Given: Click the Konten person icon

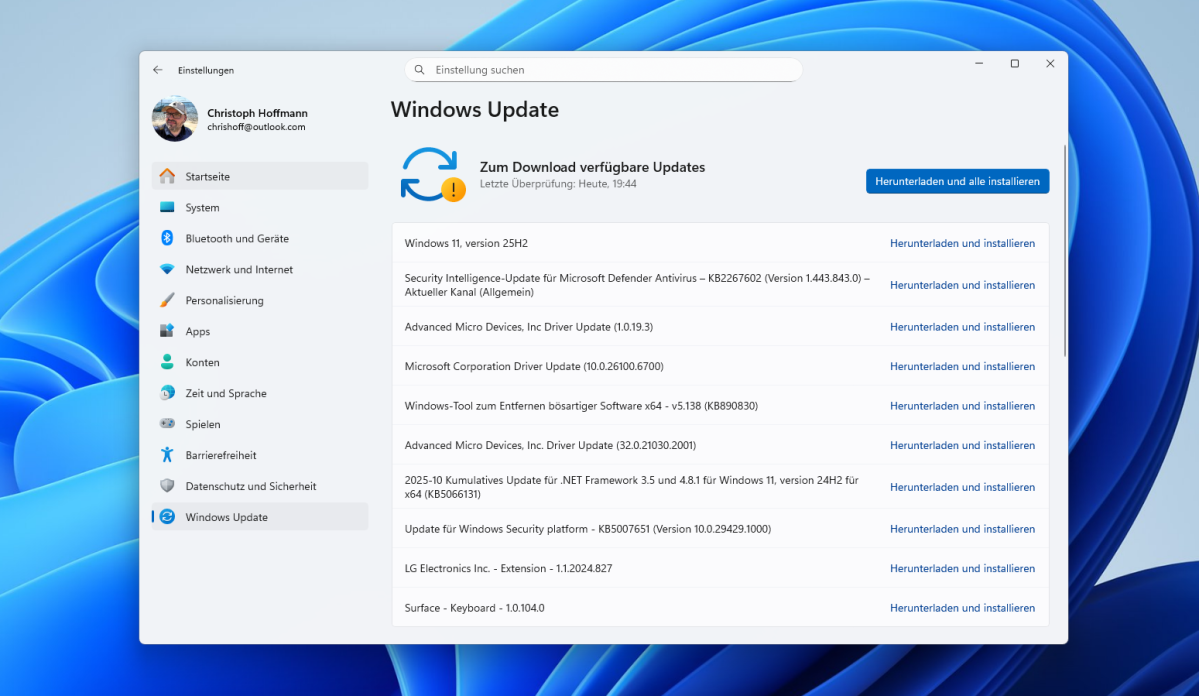Looking at the screenshot, I should tap(167, 362).
